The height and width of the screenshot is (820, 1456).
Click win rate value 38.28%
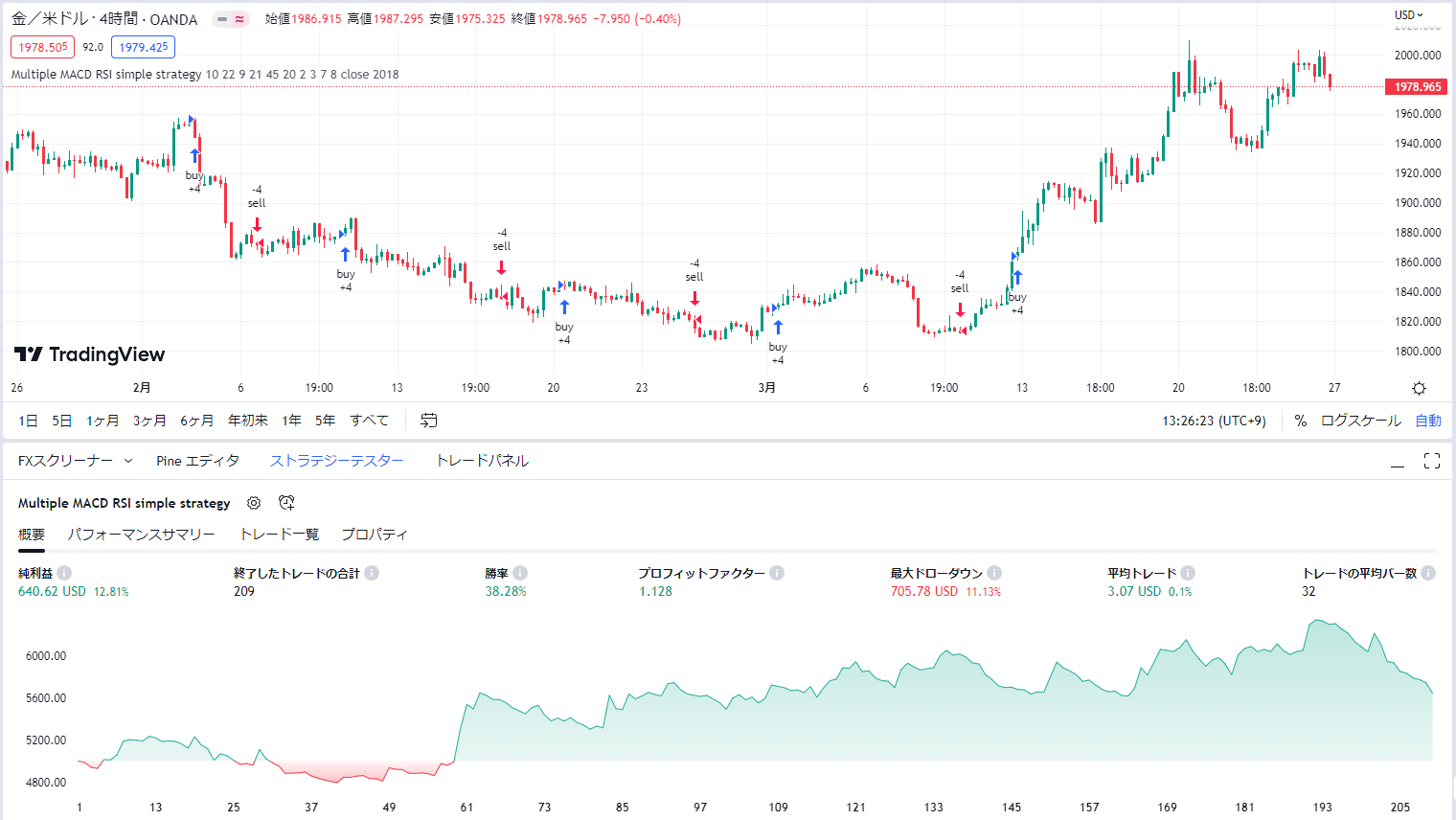(x=506, y=591)
